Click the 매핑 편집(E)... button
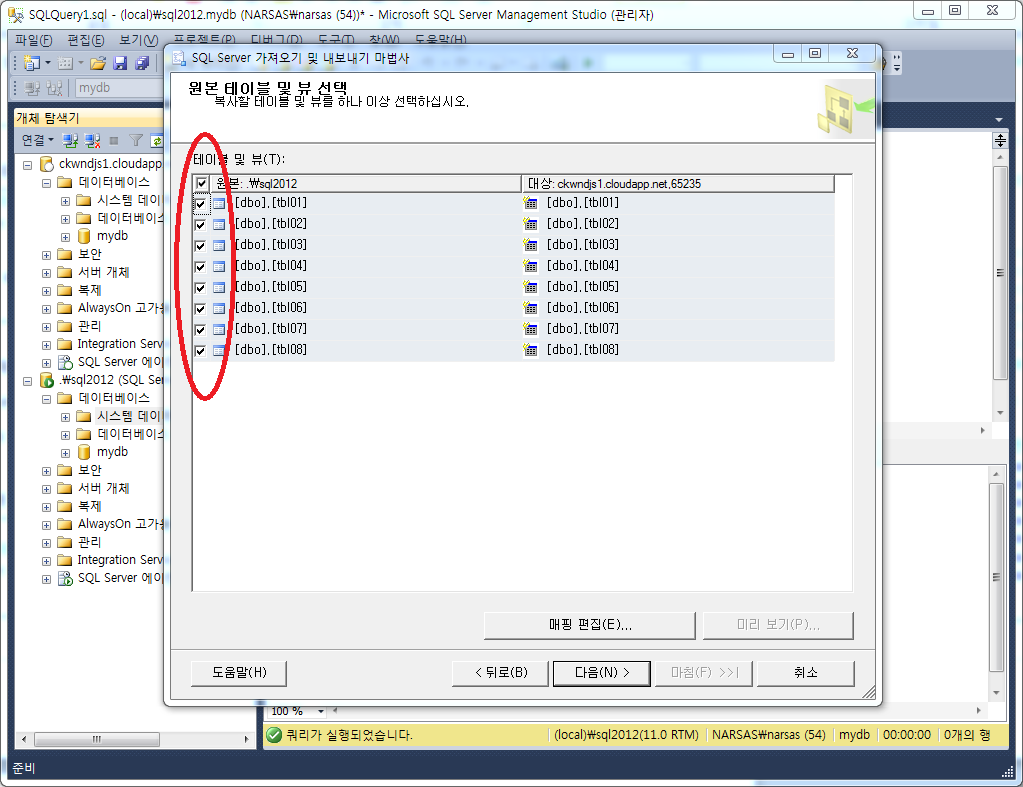This screenshot has width=1023, height=787. [x=590, y=625]
